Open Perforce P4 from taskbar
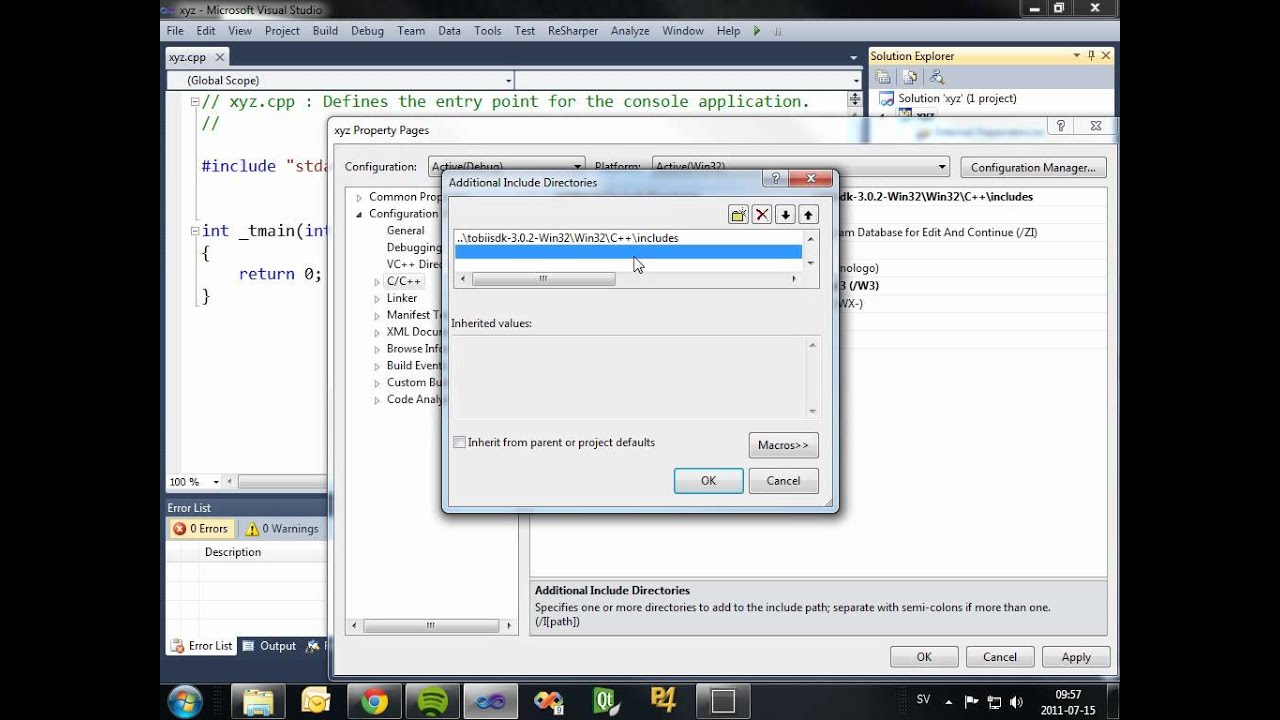 664,701
